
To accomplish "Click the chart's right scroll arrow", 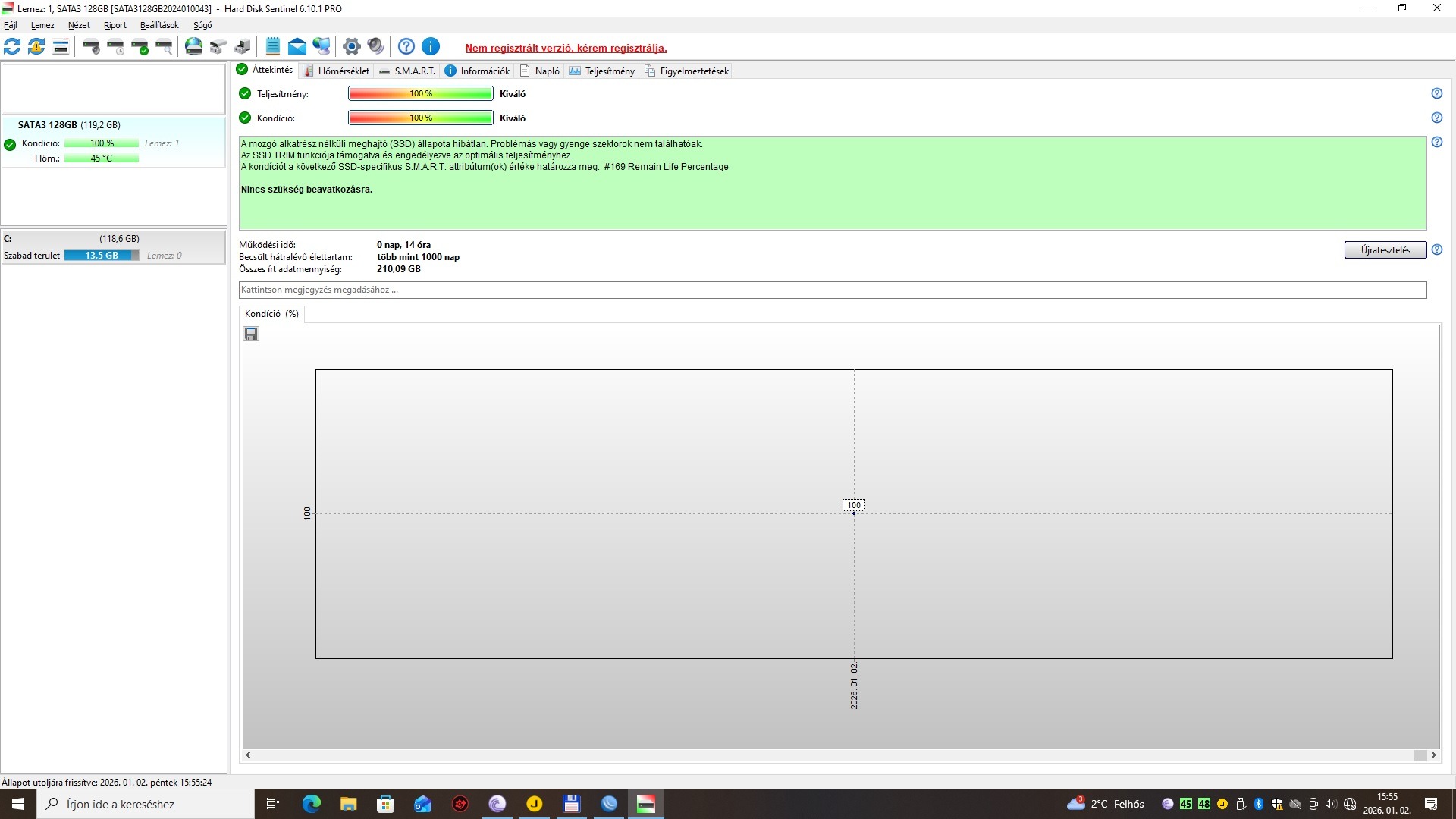I will click(x=1433, y=755).
